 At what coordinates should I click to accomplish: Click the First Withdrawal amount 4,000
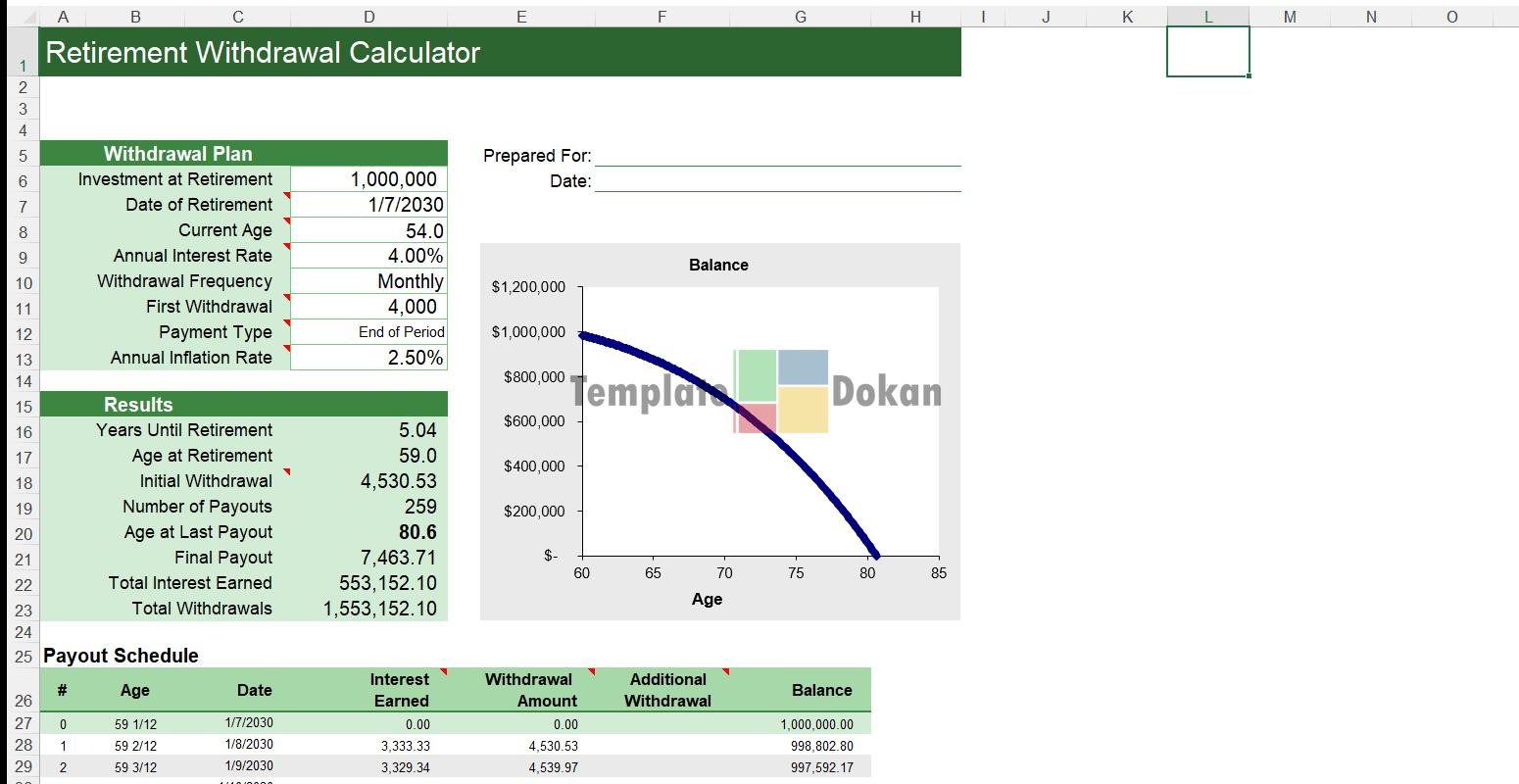(368, 307)
